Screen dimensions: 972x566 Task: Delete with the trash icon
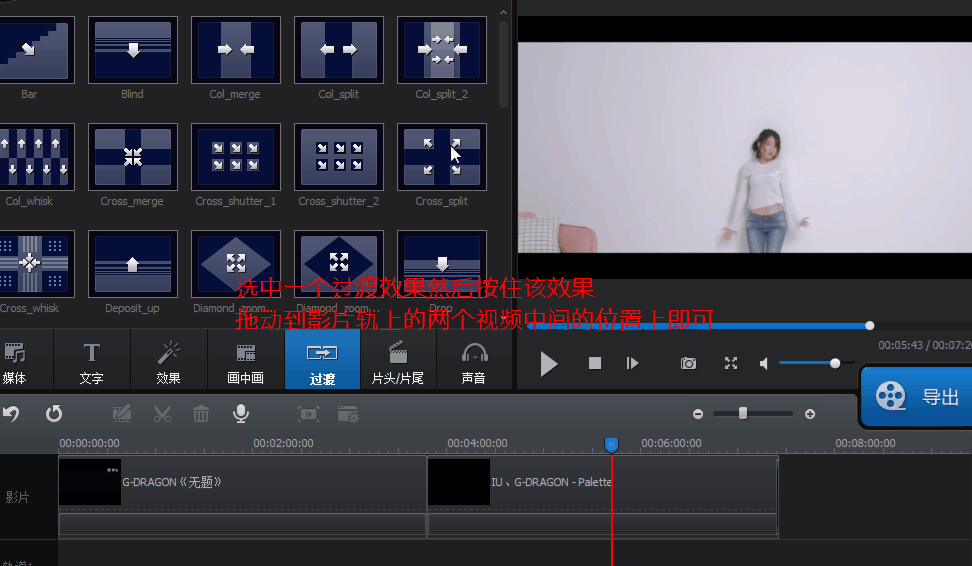pyautogui.click(x=201, y=413)
